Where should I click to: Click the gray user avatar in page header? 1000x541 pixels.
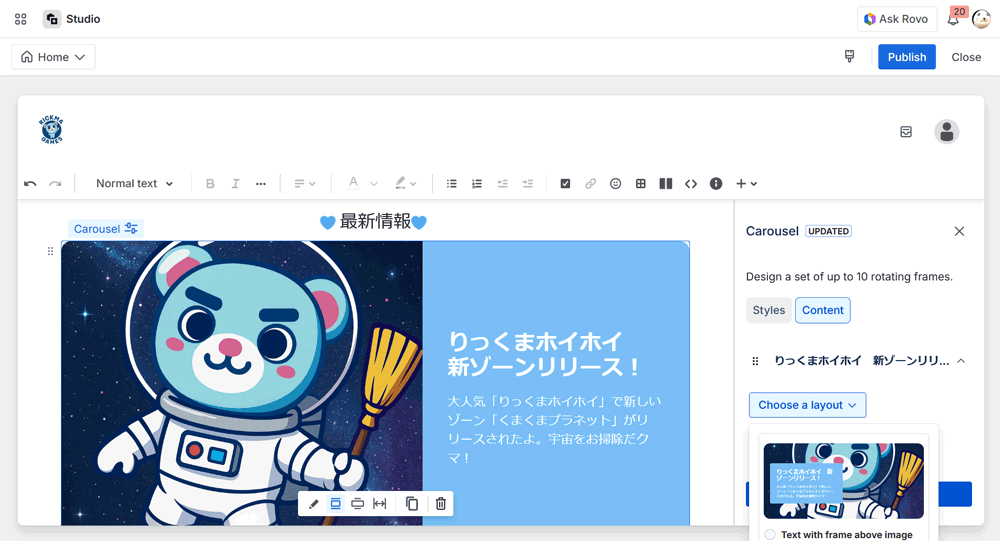(946, 131)
